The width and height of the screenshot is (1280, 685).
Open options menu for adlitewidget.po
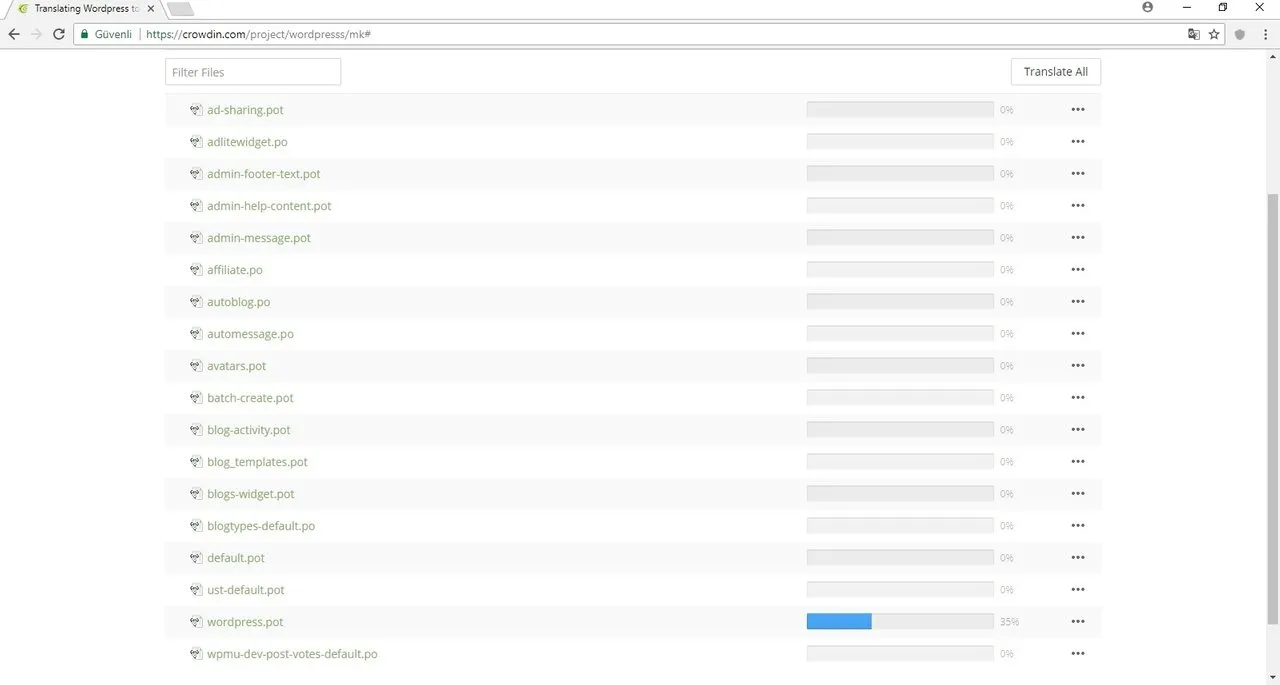1077,142
